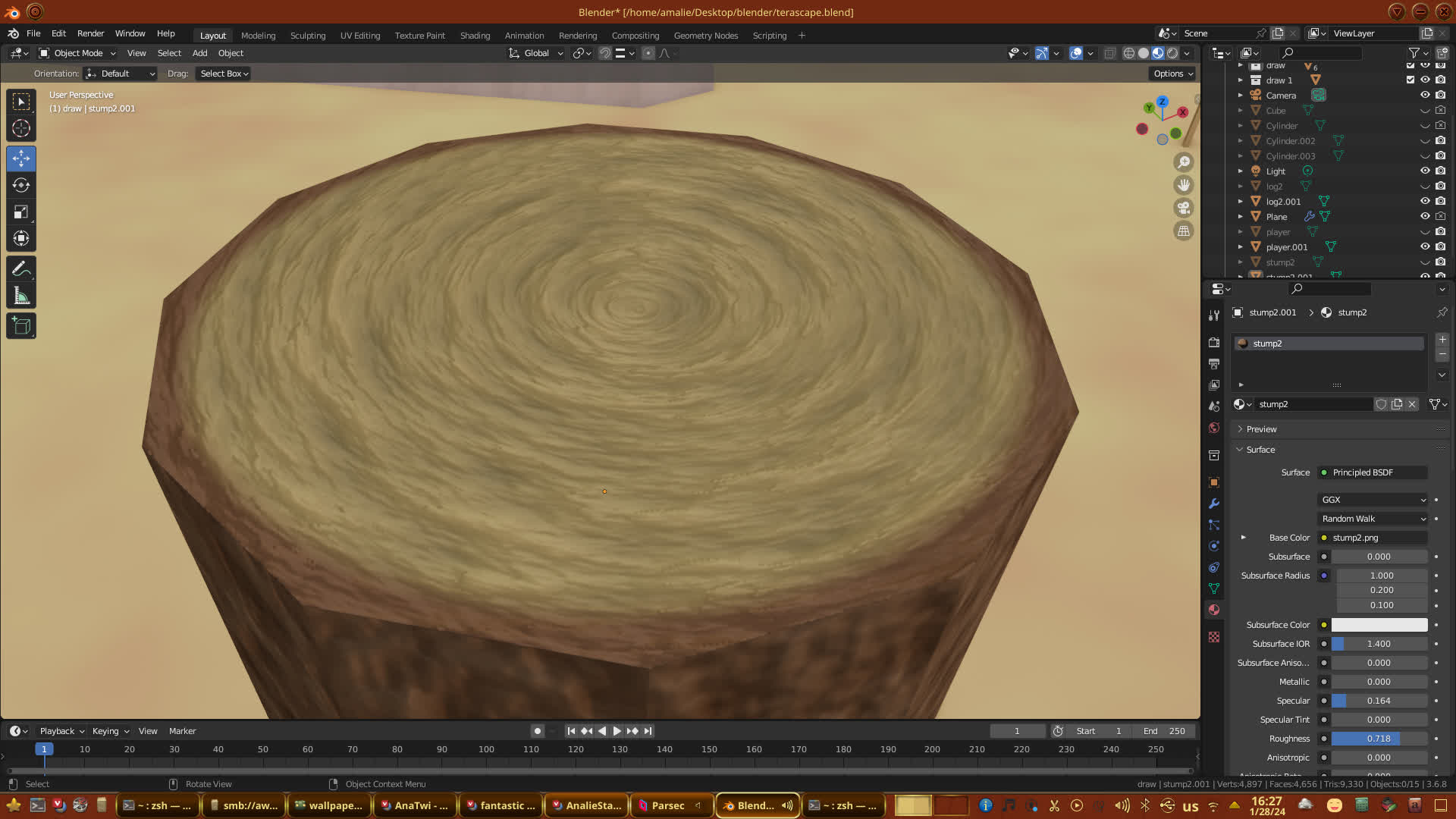Adjust the Roughness slider
The height and width of the screenshot is (819, 1456).
pyautogui.click(x=1379, y=739)
